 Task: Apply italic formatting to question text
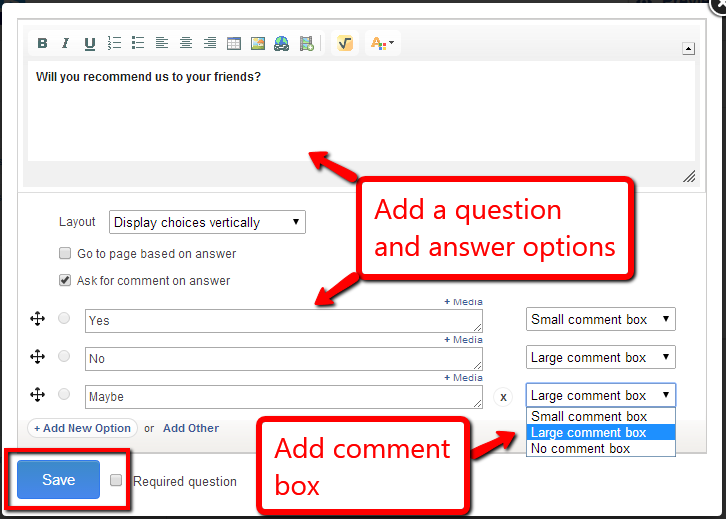point(66,43)
